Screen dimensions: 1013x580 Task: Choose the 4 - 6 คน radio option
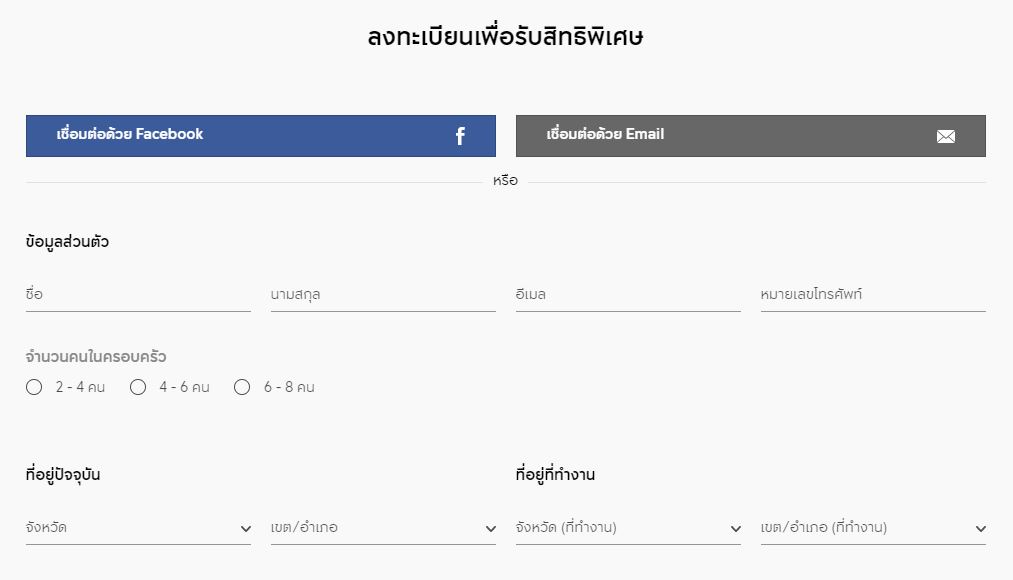tap(138, 387)
